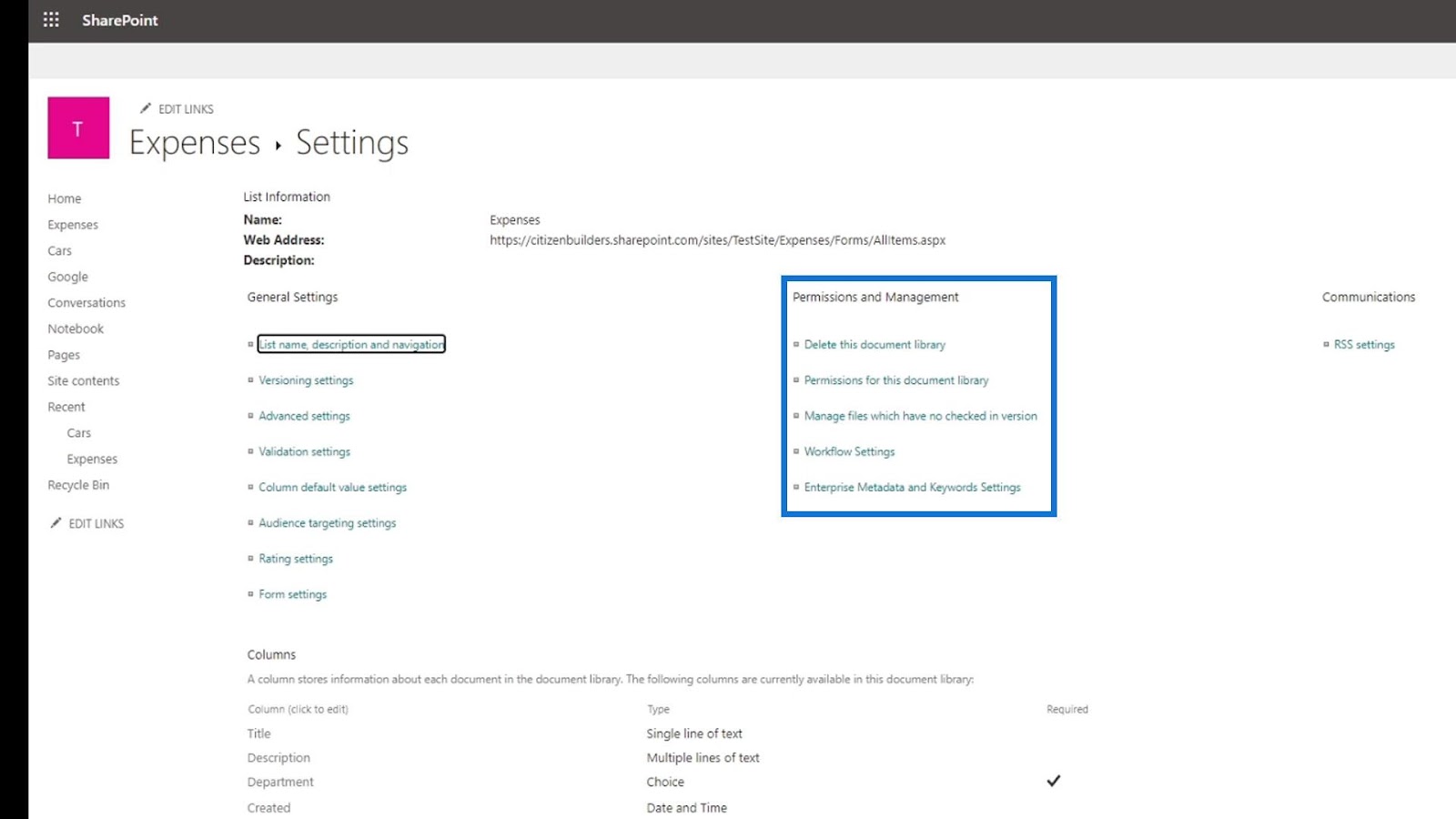
Task: Click the 'Date and Time' type cell
Action: [687, 808]
